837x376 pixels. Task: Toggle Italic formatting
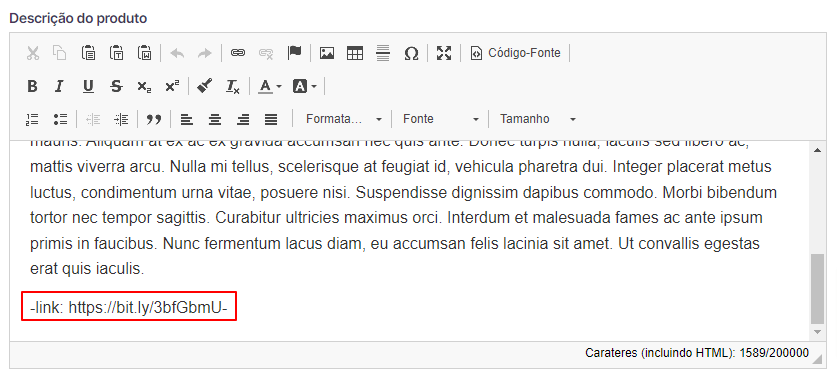point(60,86)
